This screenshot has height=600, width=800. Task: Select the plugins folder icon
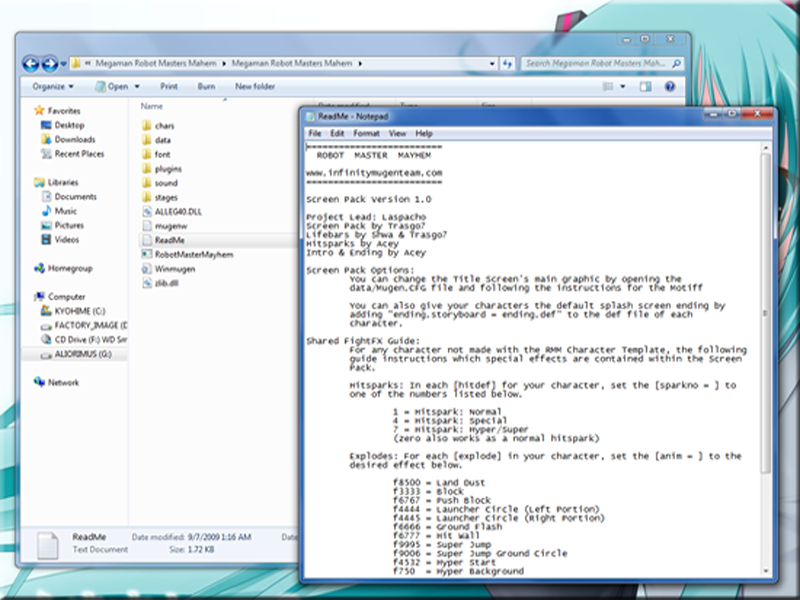tap(147, 168)
